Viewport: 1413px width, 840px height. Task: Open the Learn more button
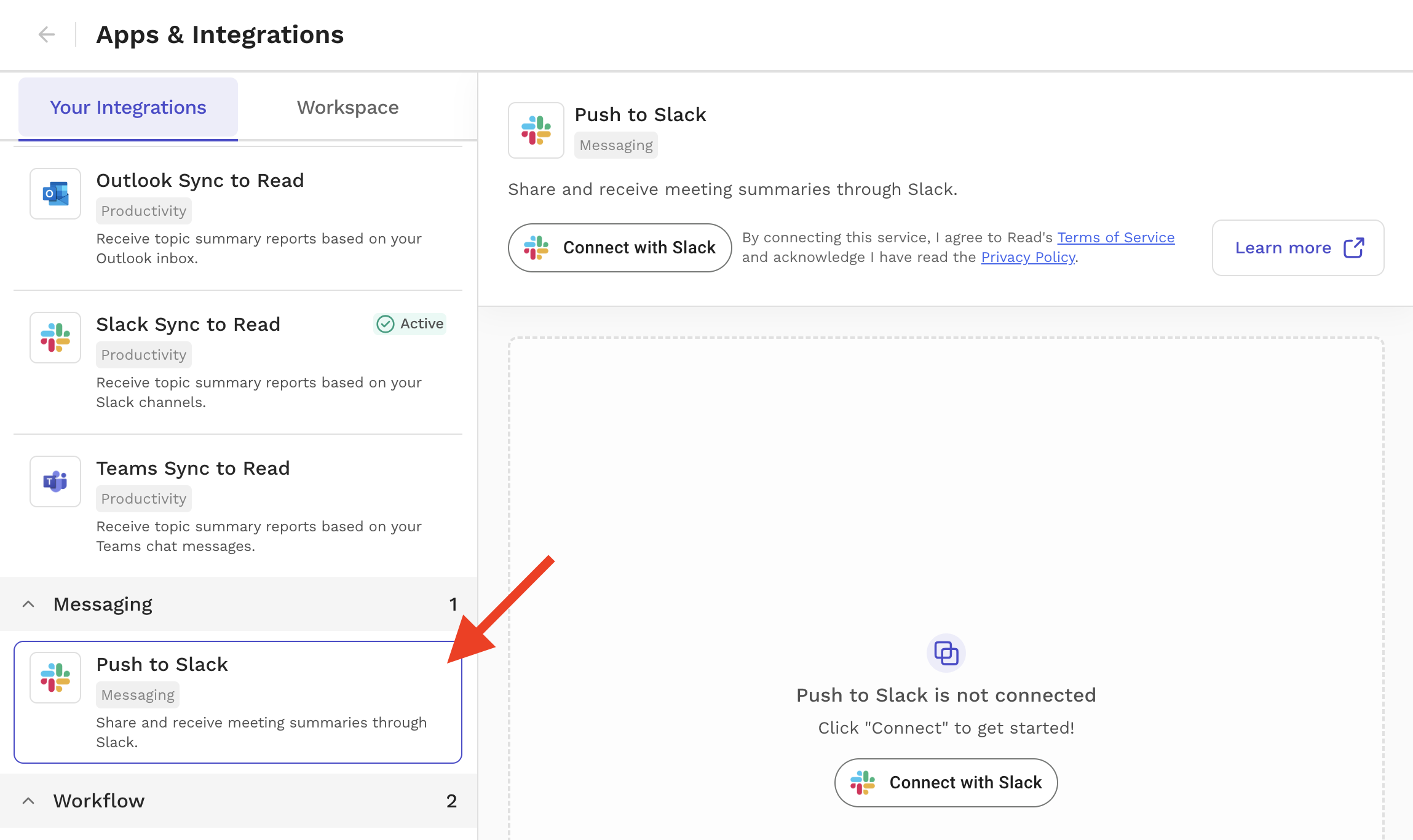click(x=1298, y=248)
